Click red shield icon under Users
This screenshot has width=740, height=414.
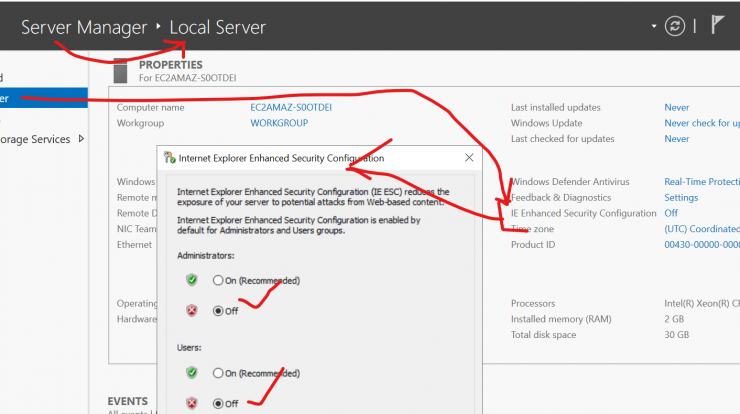click(192, 403)
